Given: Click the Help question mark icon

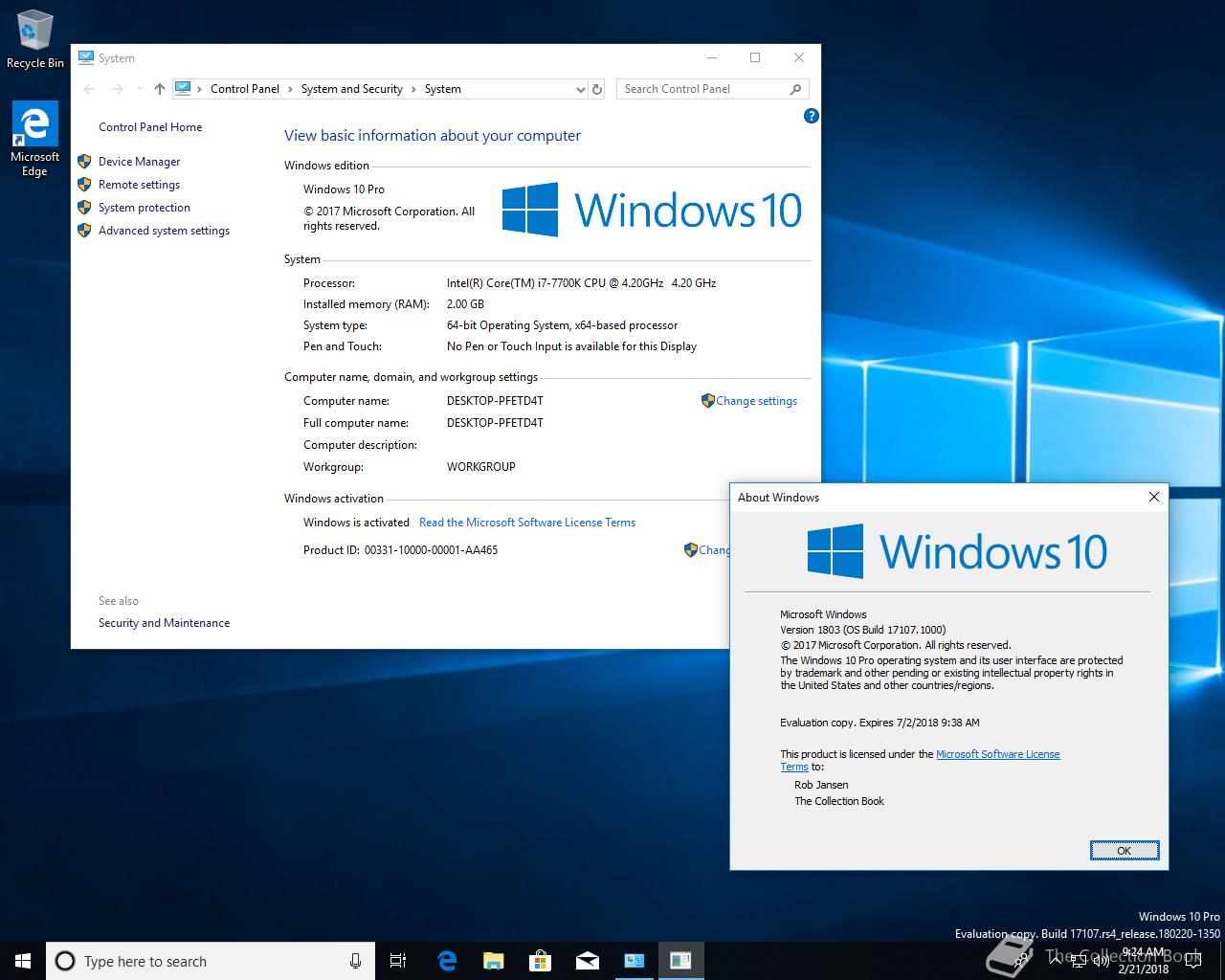Looking at the screenshot, I should (812, 116).
